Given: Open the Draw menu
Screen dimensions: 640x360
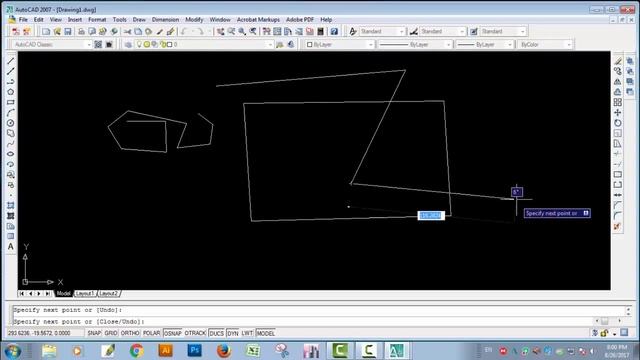Looking at the screenshot, I should pyautogui.click(x=139, y=20).
